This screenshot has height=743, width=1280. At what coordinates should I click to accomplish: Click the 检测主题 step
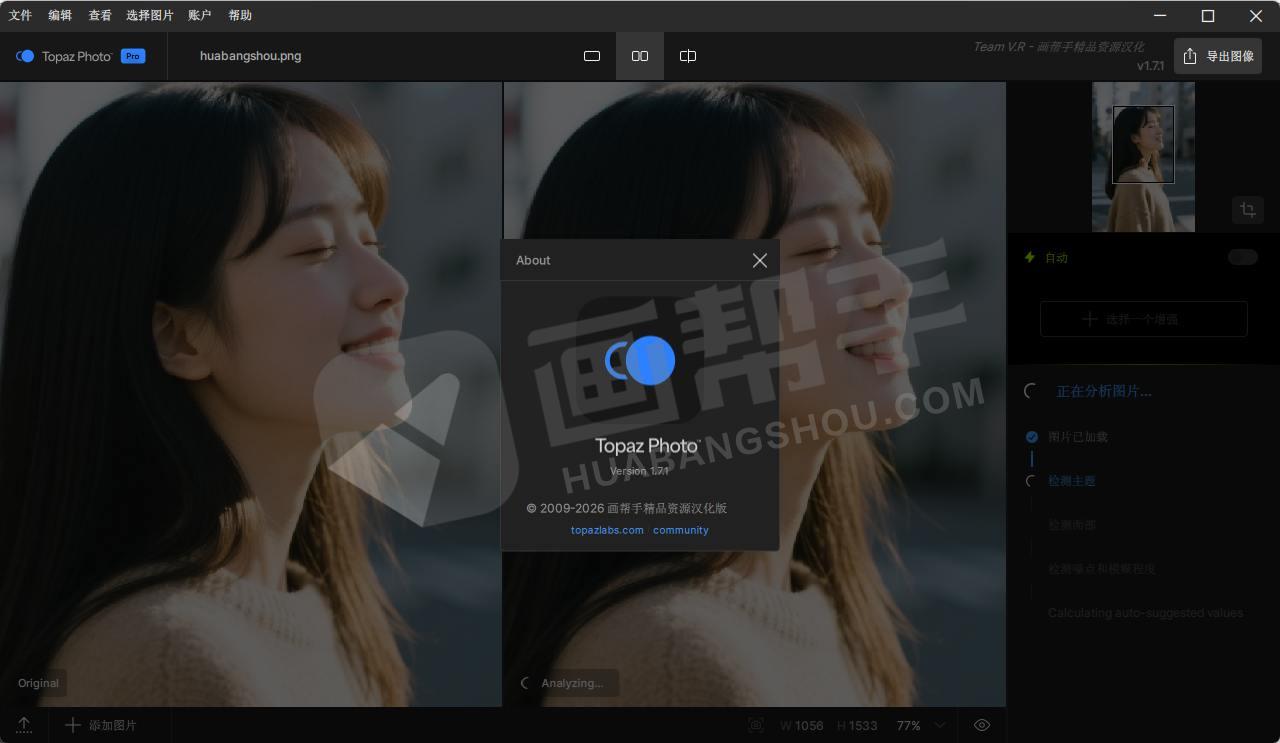click(1072, 481)
